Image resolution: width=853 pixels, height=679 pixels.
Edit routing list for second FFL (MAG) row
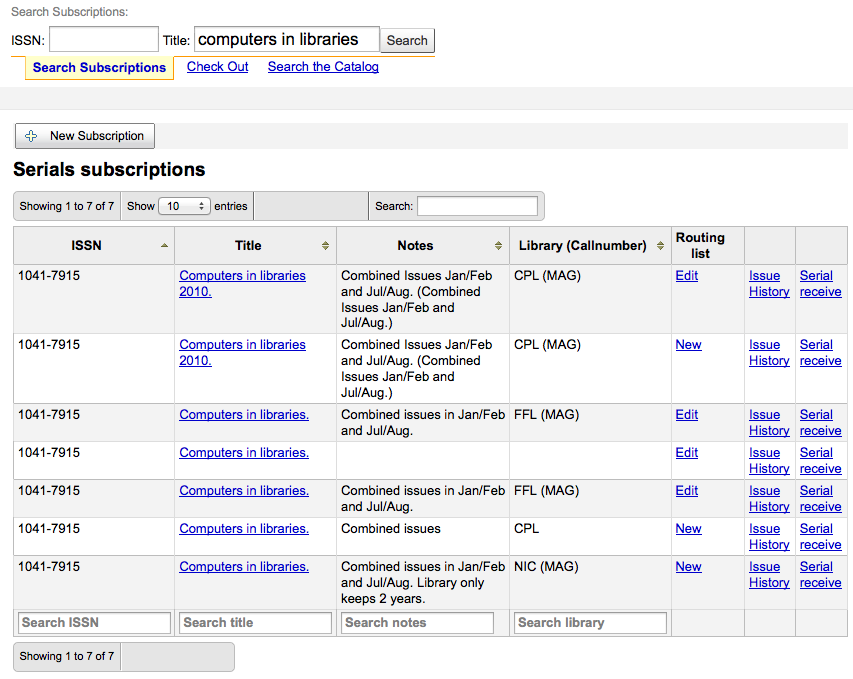tap(687, 491)
